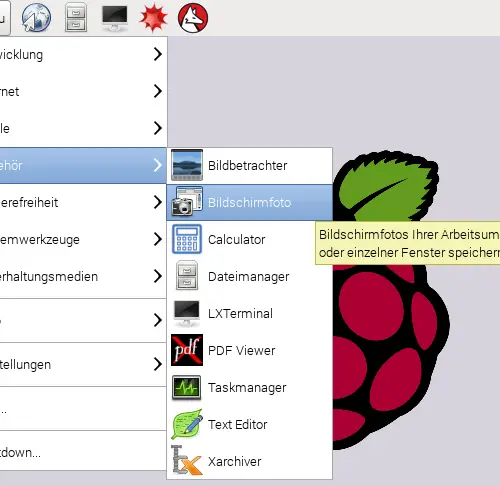Open the web browser globe icon

pyautogui.click(x=36, y=17)
